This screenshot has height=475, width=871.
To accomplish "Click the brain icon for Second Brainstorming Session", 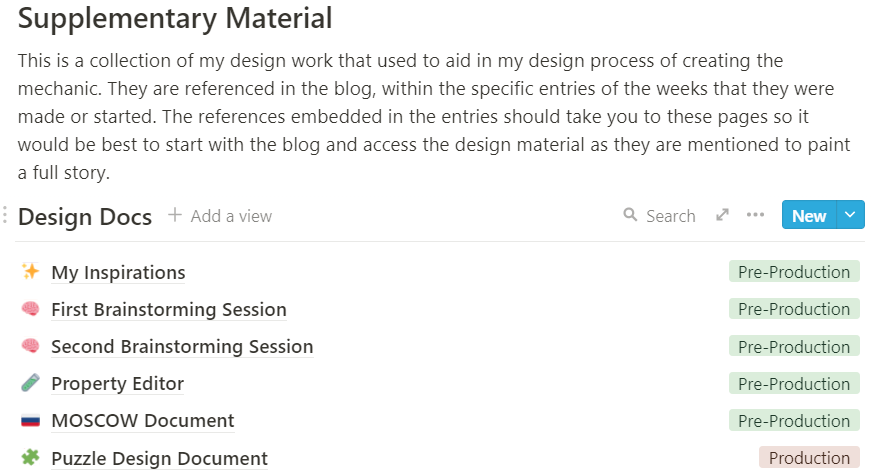I will tap(31, 346).
